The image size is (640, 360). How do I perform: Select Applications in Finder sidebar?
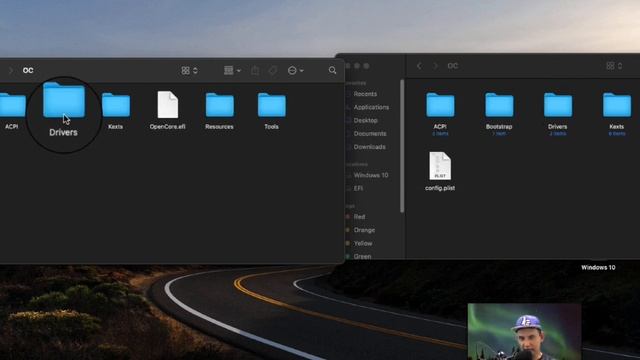point(371,107)
